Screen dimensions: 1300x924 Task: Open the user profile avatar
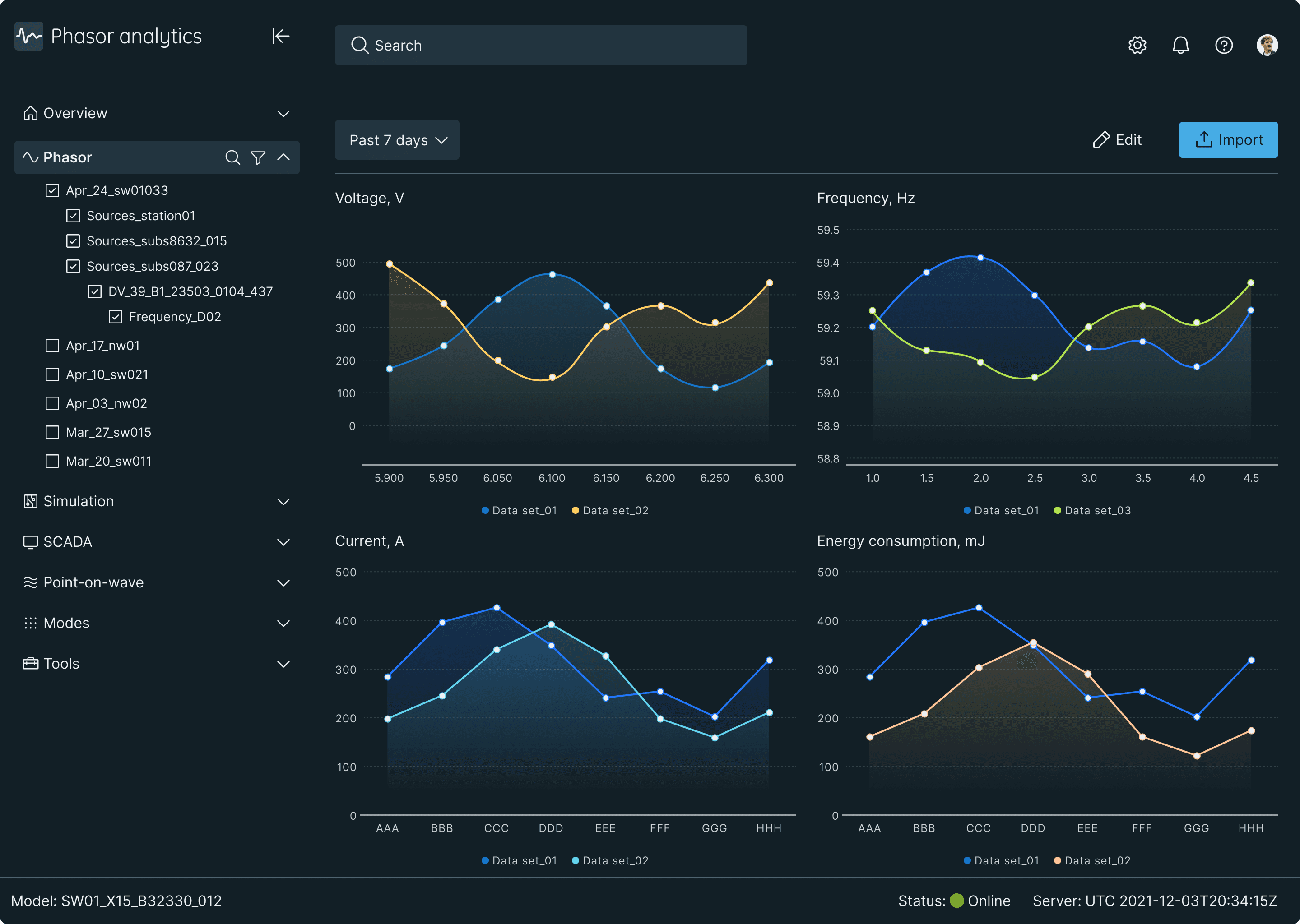pyautogui.click(x=1267, y=45)
